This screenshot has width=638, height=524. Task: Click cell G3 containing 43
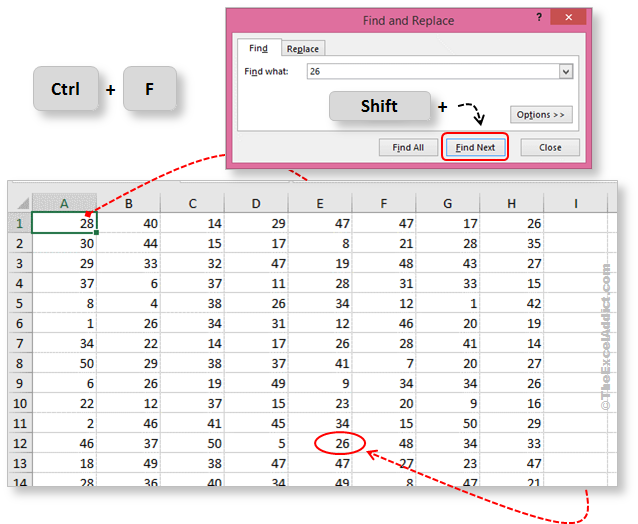[x=448, y=263]
